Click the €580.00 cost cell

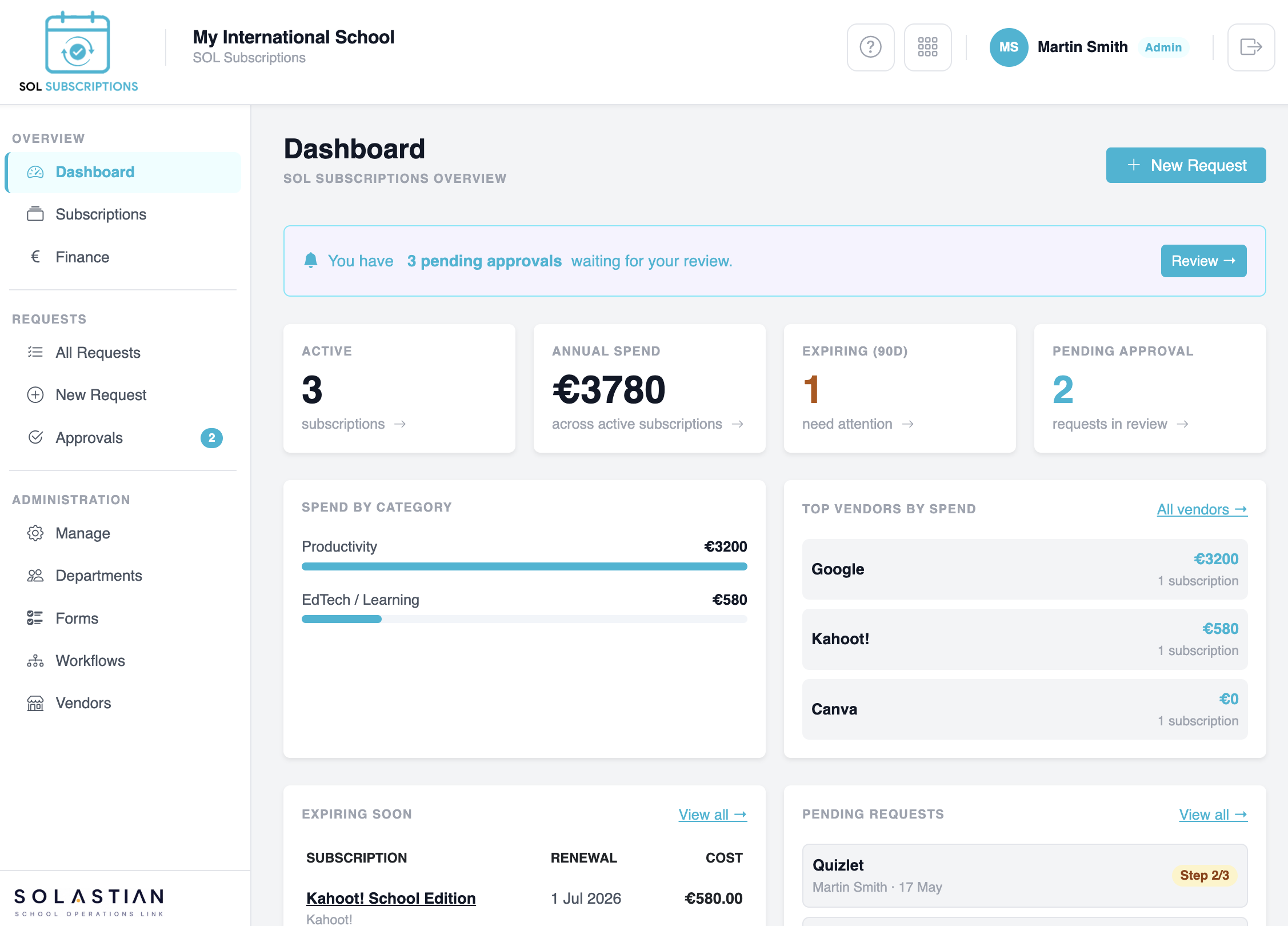point(714,899)
